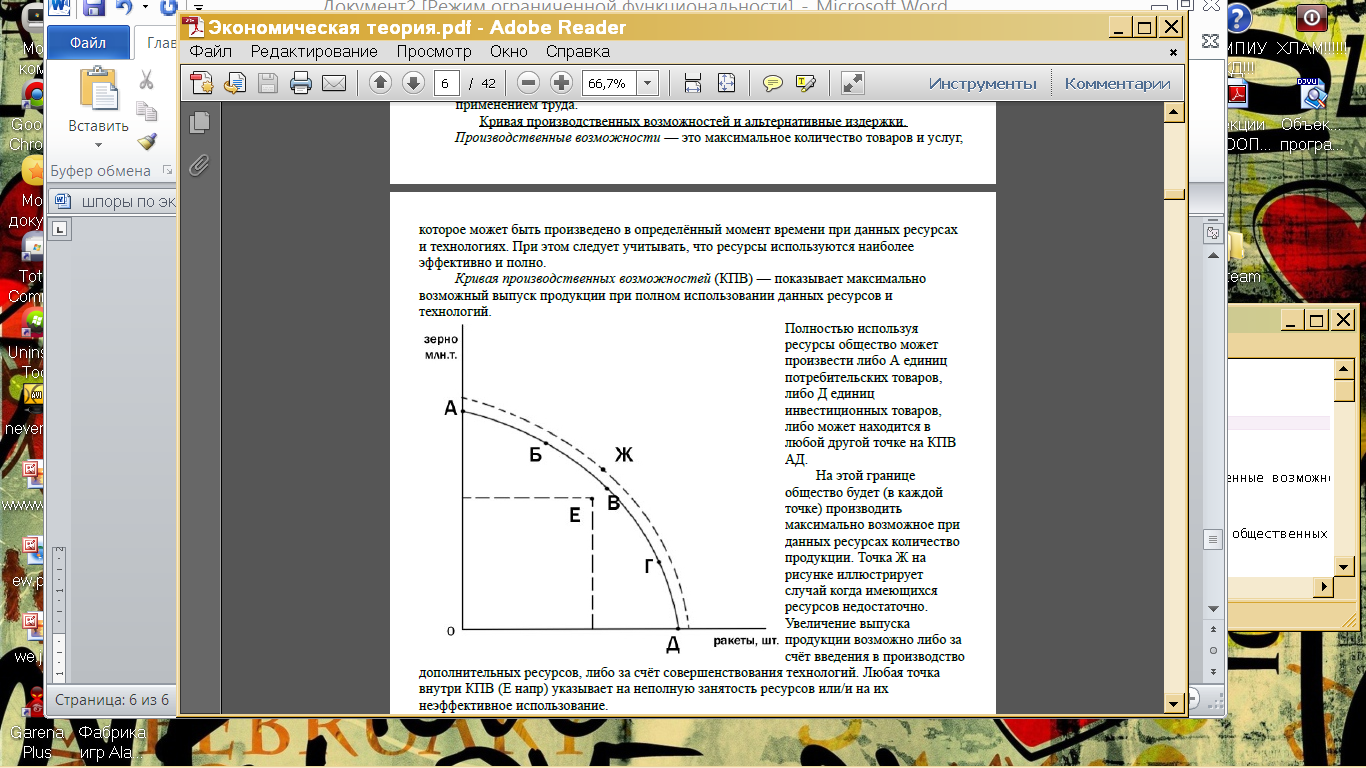1366x768 pixels.
Task: Click the fit width scrolling mode icon
Action: [693, 83]
